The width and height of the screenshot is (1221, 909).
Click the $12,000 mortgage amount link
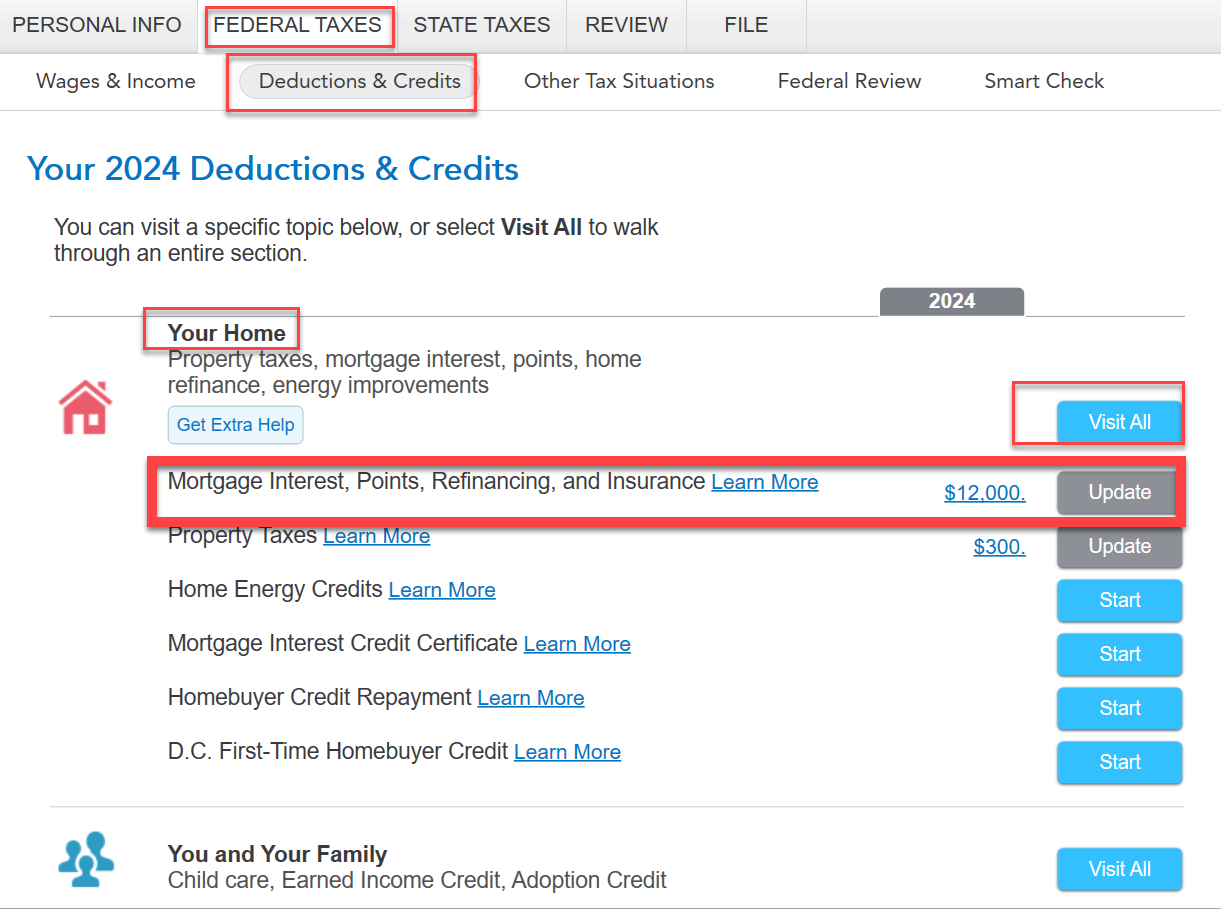pos(985,493)
